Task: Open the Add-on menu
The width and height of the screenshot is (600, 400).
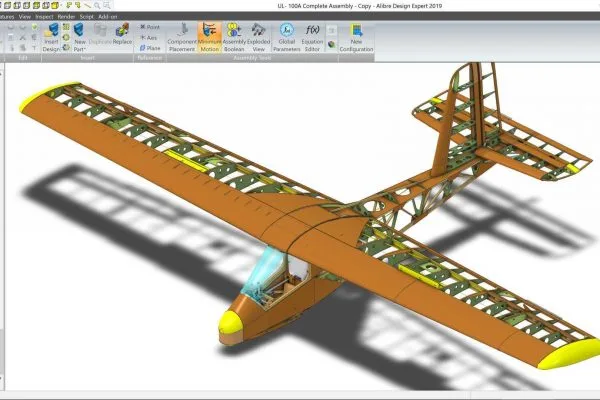Action: [108, 17]
